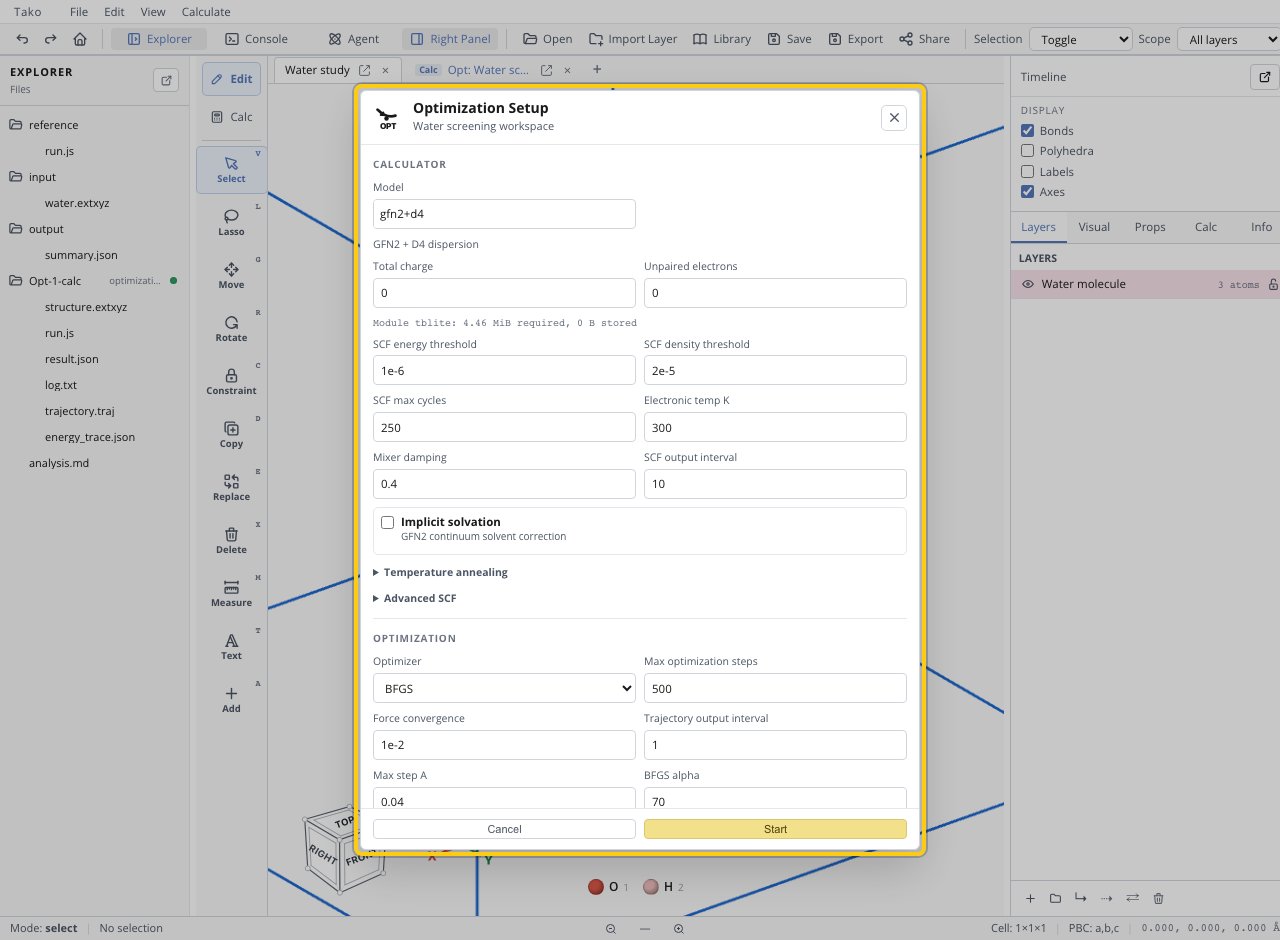Click the new layer folder icon
Screen dimensions: 1280x940
(x=1055, y=898)
